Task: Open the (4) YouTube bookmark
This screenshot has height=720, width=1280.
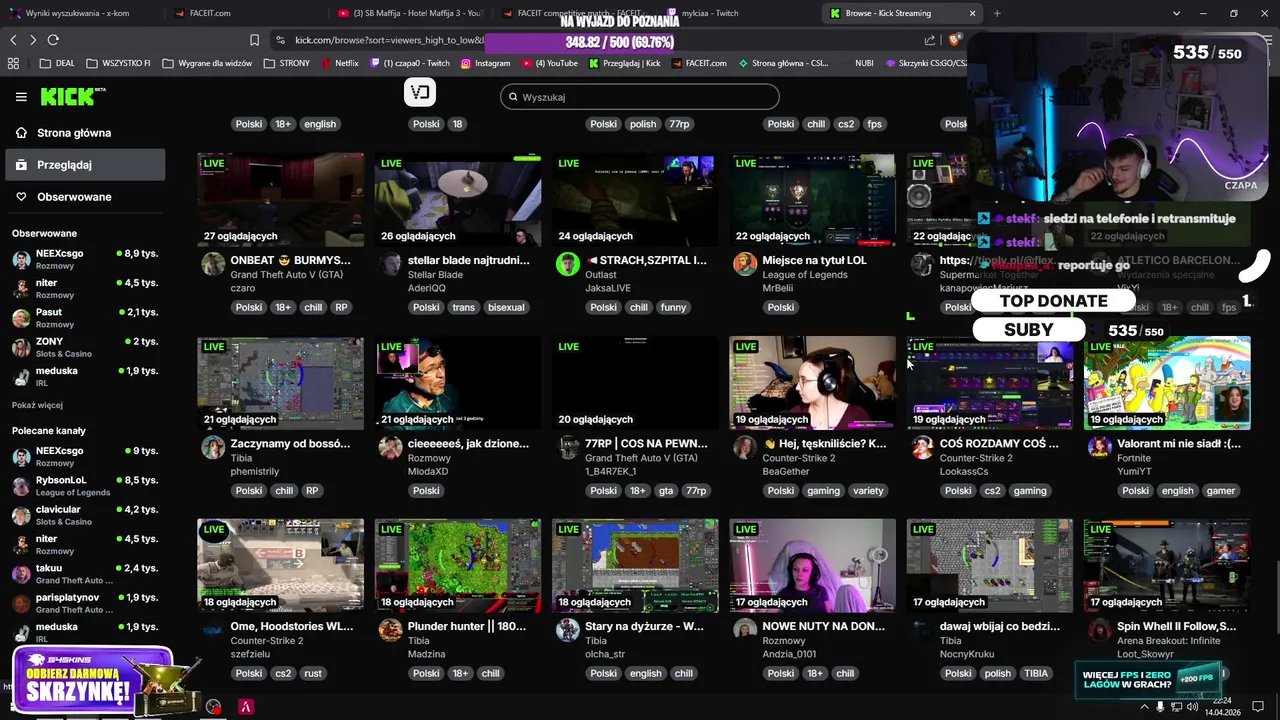Action: (x=549, y=63)
